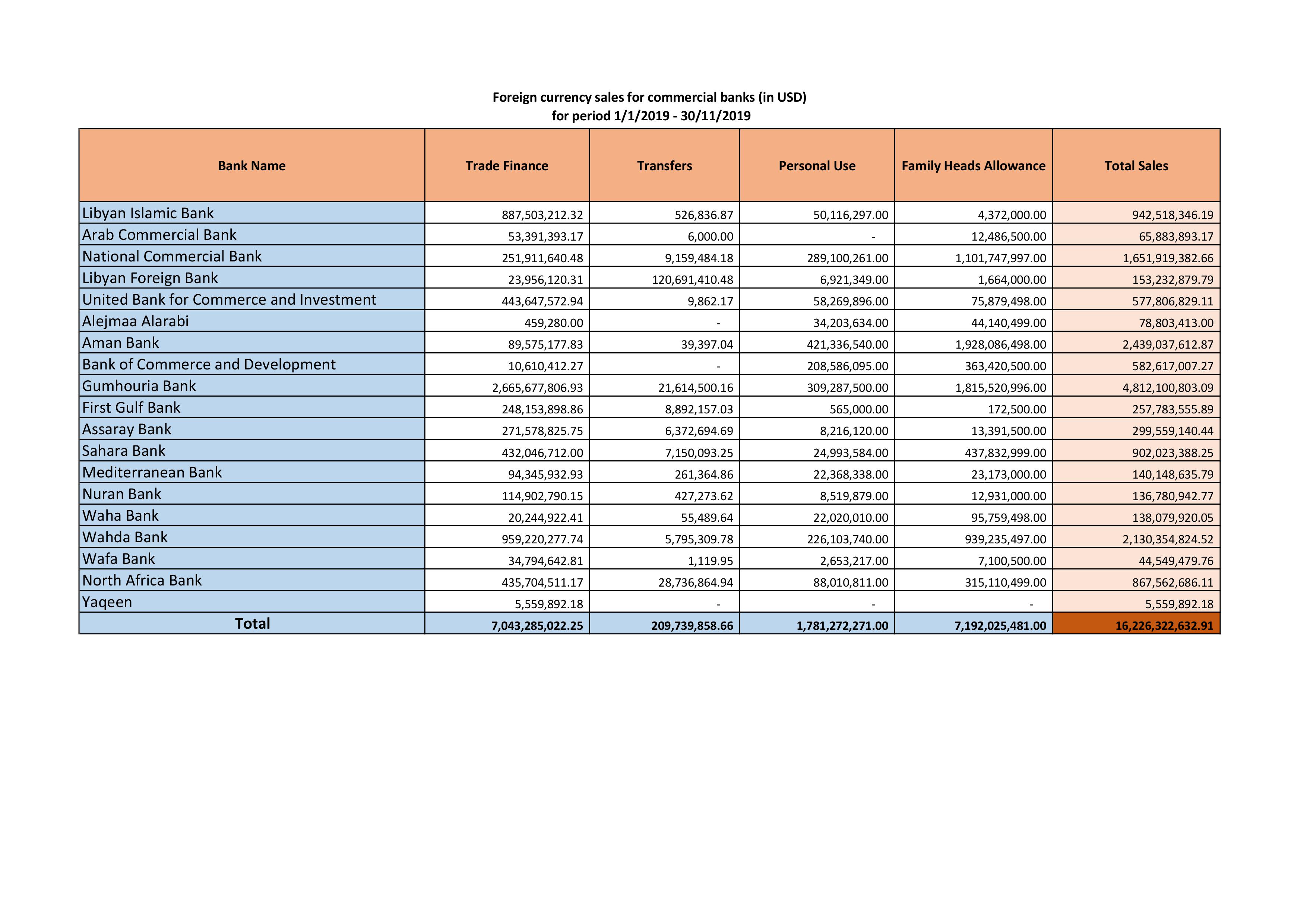Click Trade Finance value 959,220,277.74

pyautogui.click(x=542, y=539)
